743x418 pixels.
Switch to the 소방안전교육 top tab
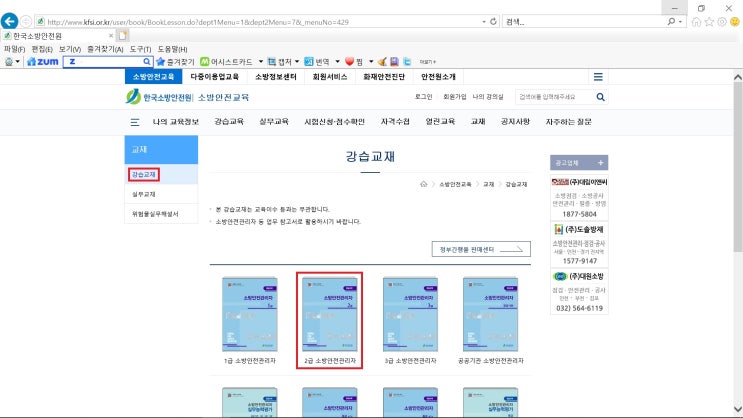pos(153,76)
